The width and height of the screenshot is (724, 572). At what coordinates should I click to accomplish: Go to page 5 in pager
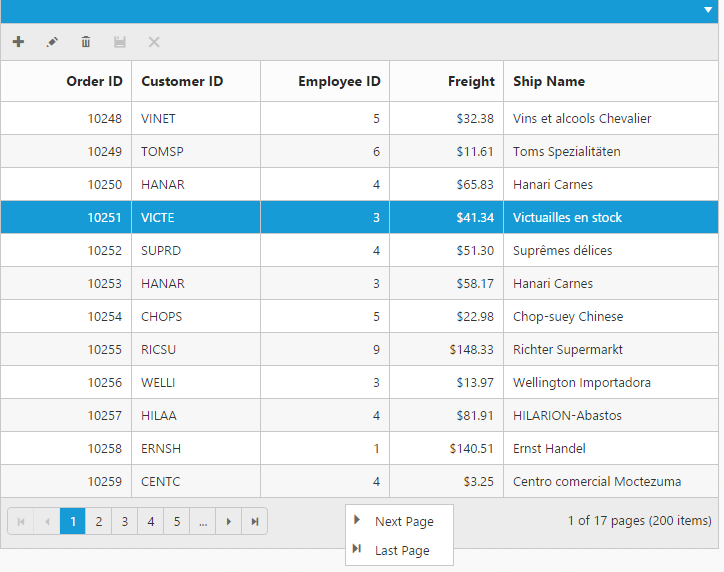tap(177, 521)
